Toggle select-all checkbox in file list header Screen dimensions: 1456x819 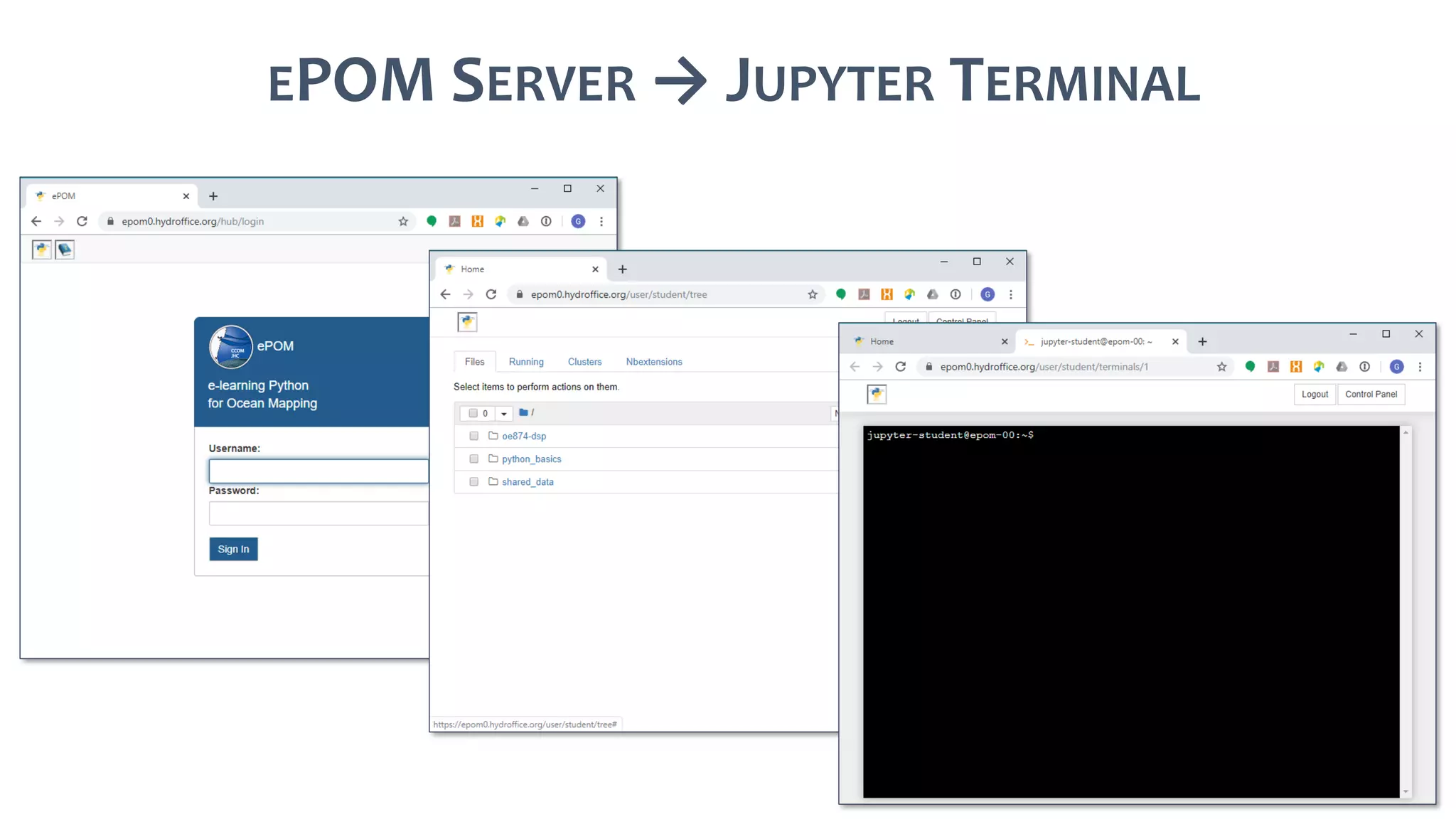tap(473, 413)
